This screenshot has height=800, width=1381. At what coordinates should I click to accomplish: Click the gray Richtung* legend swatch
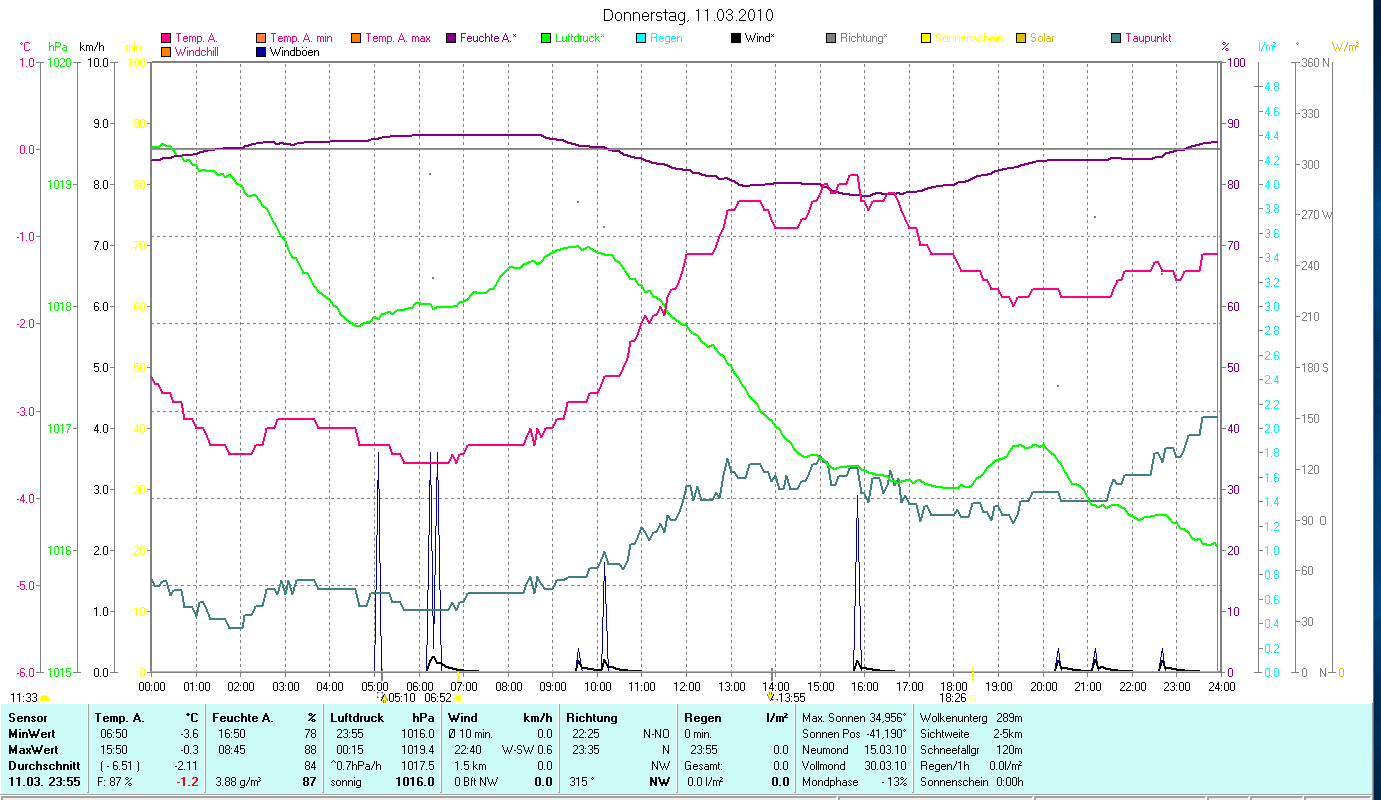pyautogui.click(x=831, y=38)
